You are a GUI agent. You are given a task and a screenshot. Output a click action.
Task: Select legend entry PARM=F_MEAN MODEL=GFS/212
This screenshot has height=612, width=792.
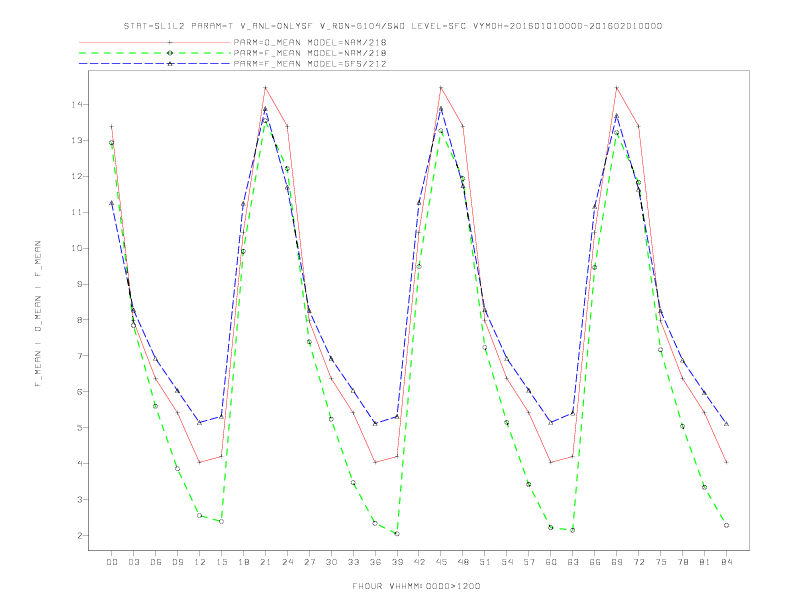pos(310,64)
